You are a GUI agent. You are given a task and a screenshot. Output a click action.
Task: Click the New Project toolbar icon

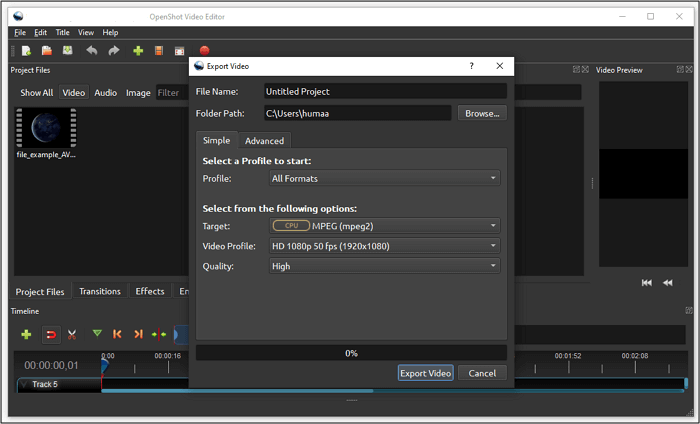[x=26, y=50]
